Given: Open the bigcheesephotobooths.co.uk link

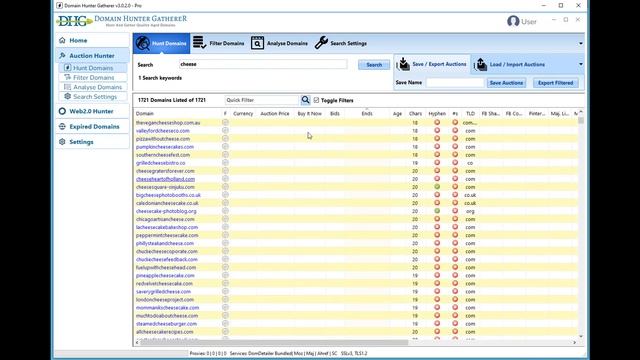Looking at the screenshot, I should 168,195.
